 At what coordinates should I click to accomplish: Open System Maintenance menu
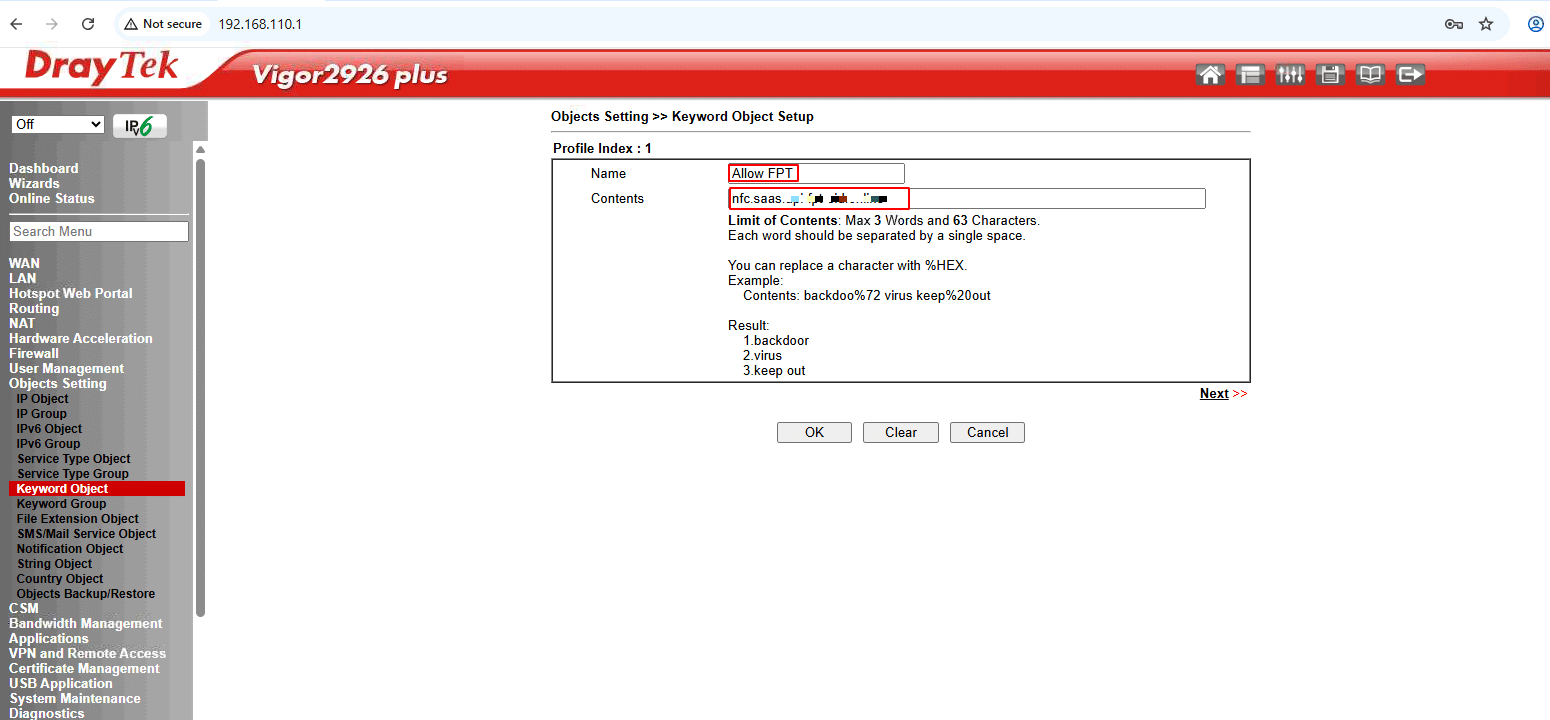[75, 698]
